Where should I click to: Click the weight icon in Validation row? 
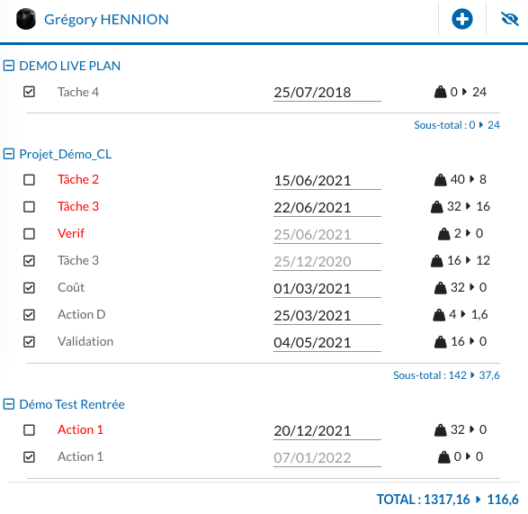coord(440,342)
